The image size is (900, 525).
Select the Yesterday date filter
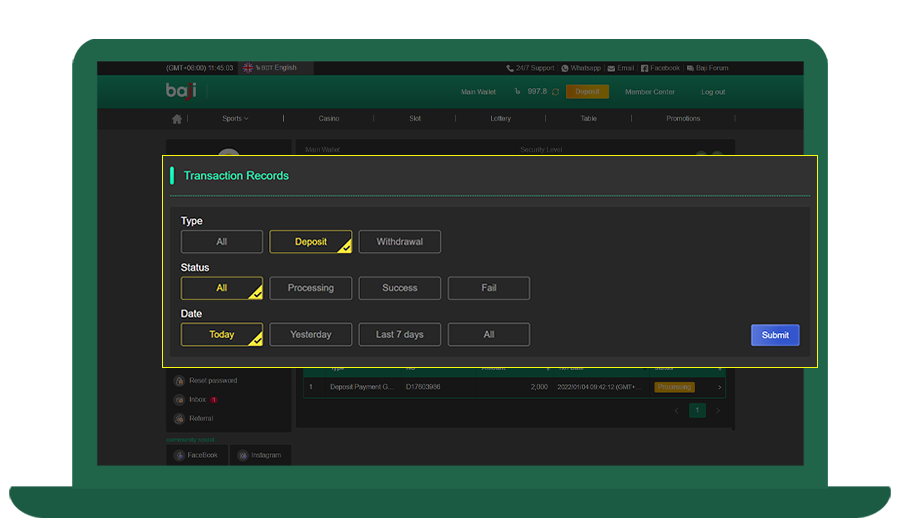pos(310,335)
